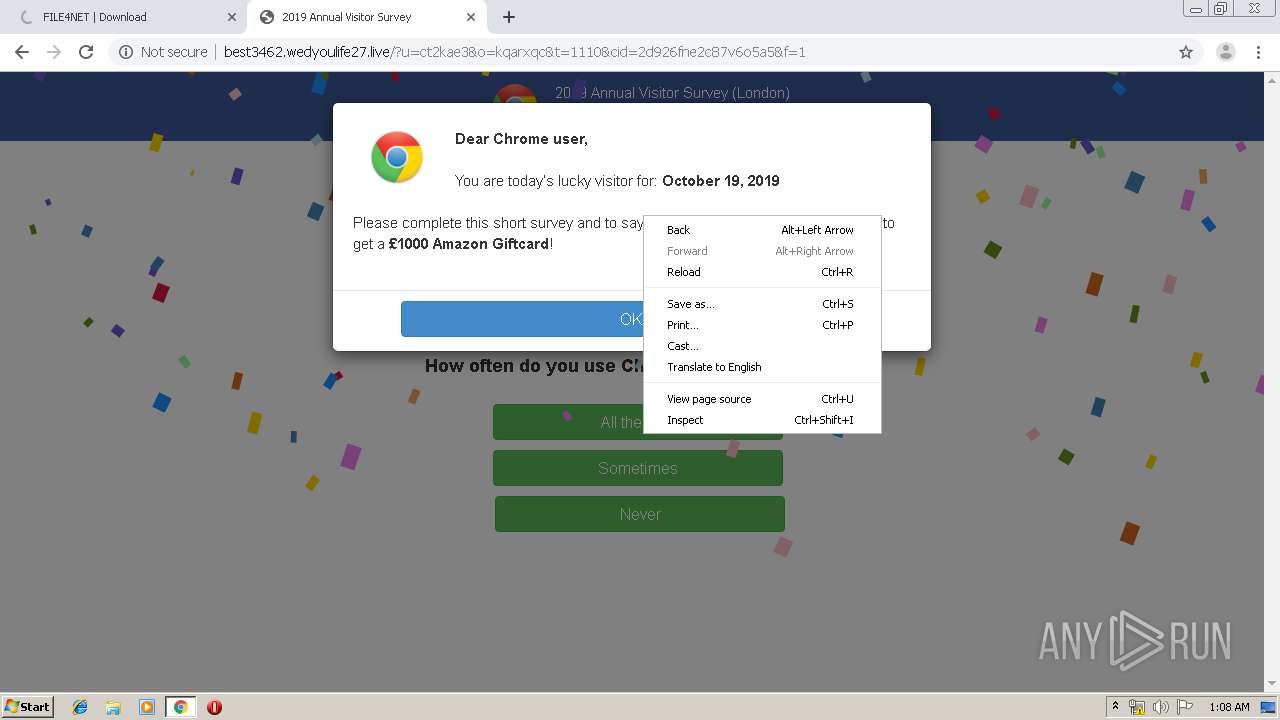Screen dimensions: 1280x720
Task: Bookmark this page with the star icon
Action: (1186, 52)
